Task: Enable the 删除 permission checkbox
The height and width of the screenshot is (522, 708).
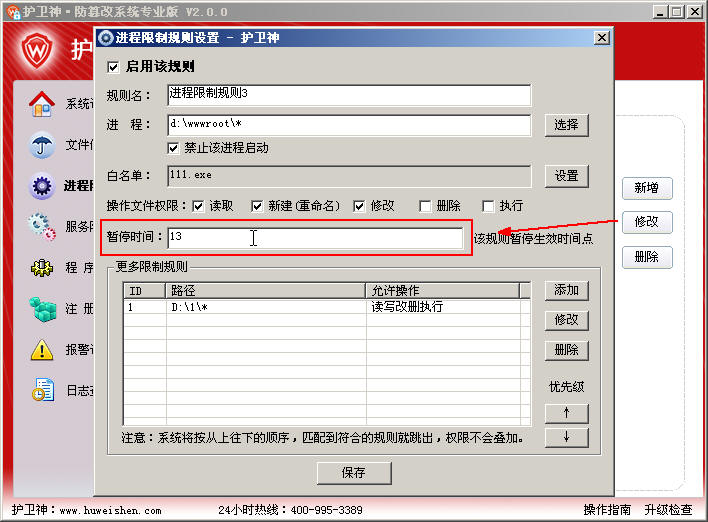Action: (x=425, y=206)
